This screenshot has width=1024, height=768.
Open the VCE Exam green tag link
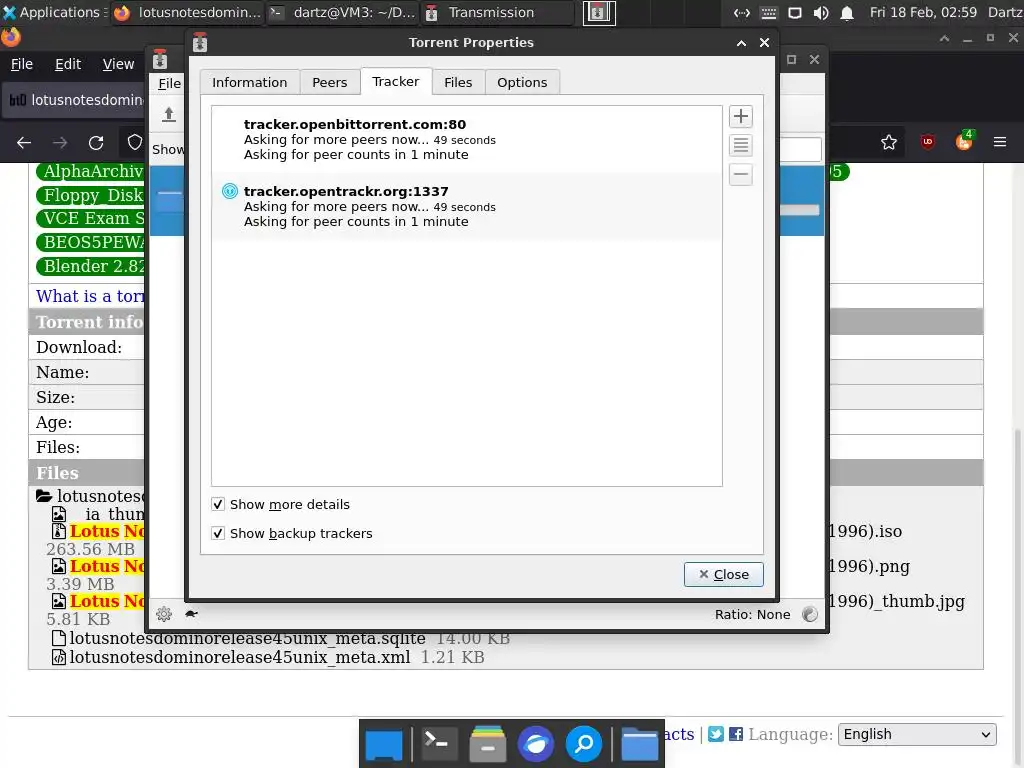pyautogui.click(x=90, y=218)
